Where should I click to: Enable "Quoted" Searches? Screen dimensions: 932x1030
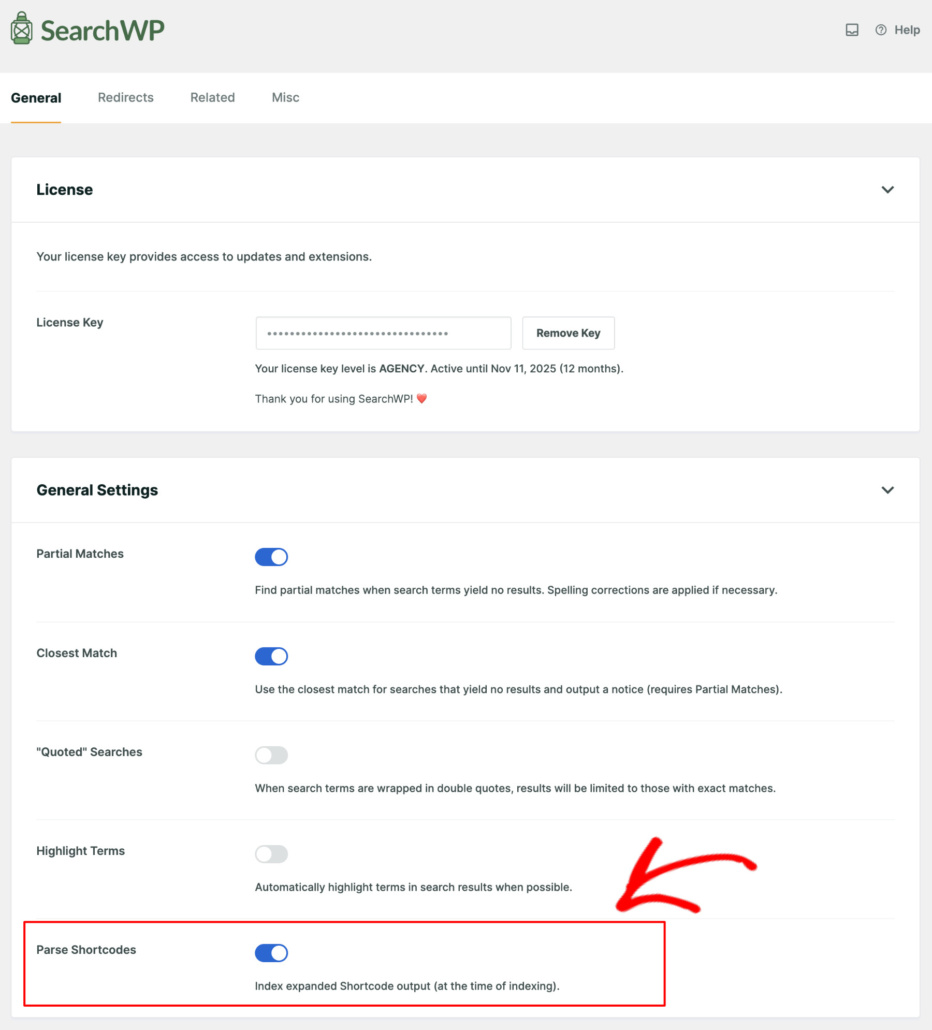tap(271, 755)
